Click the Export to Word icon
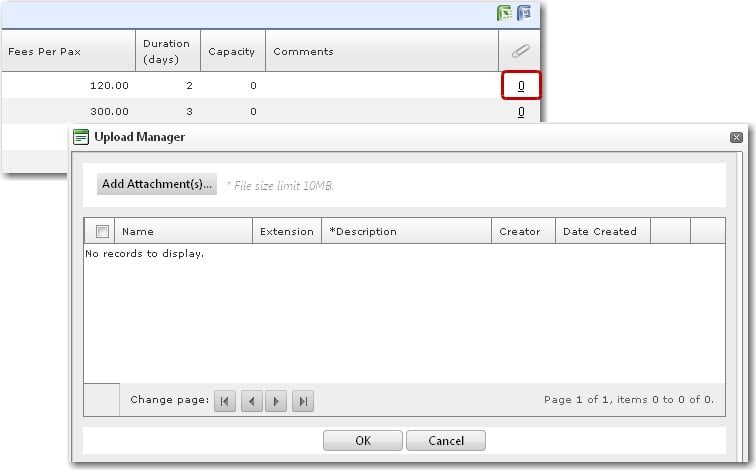The width and height of the screenshot is (756, 470). (x=523, y=14)
